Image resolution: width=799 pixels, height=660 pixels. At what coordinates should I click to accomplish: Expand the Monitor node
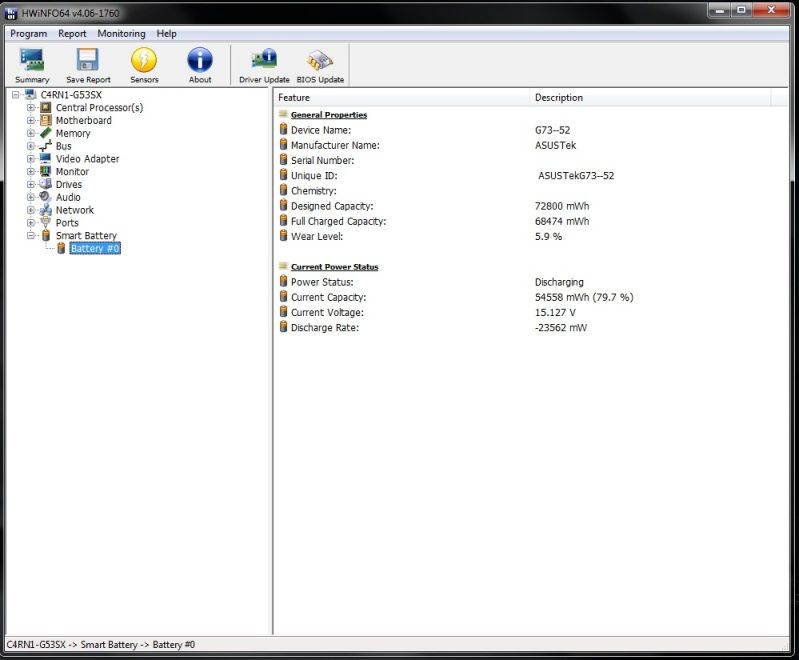pyautogui.click(x=31, y=171)
